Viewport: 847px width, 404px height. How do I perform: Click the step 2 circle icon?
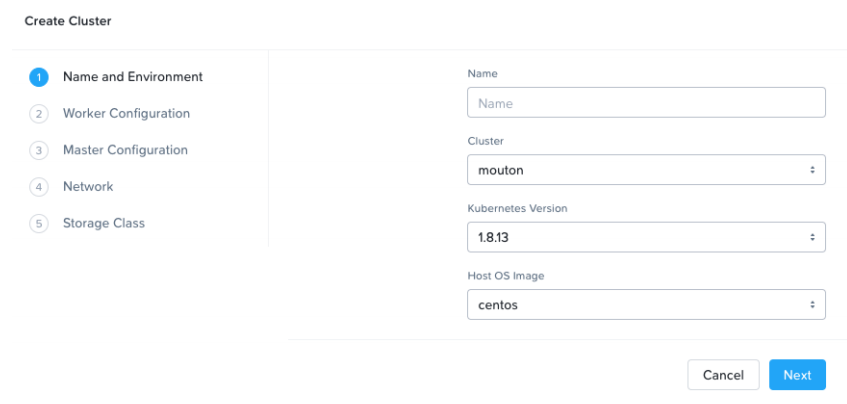[39, 114]
